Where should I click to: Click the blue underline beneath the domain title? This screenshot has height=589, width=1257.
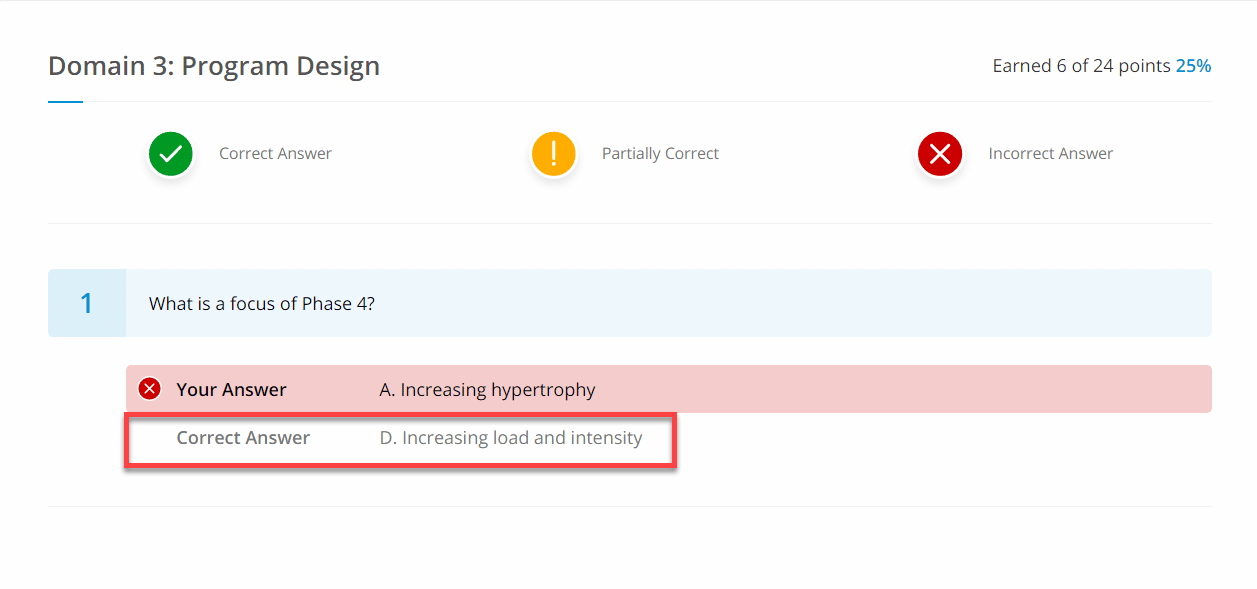tap(65, 101)
